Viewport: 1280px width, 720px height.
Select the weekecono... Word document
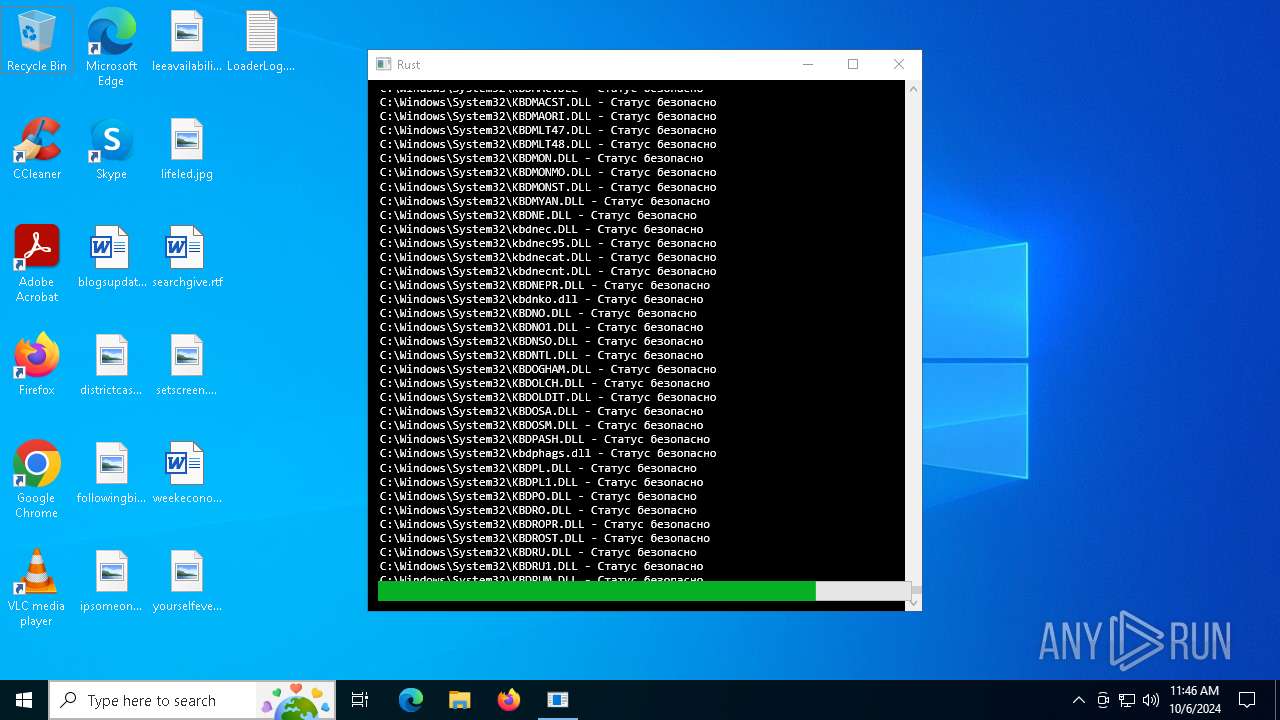186,473
